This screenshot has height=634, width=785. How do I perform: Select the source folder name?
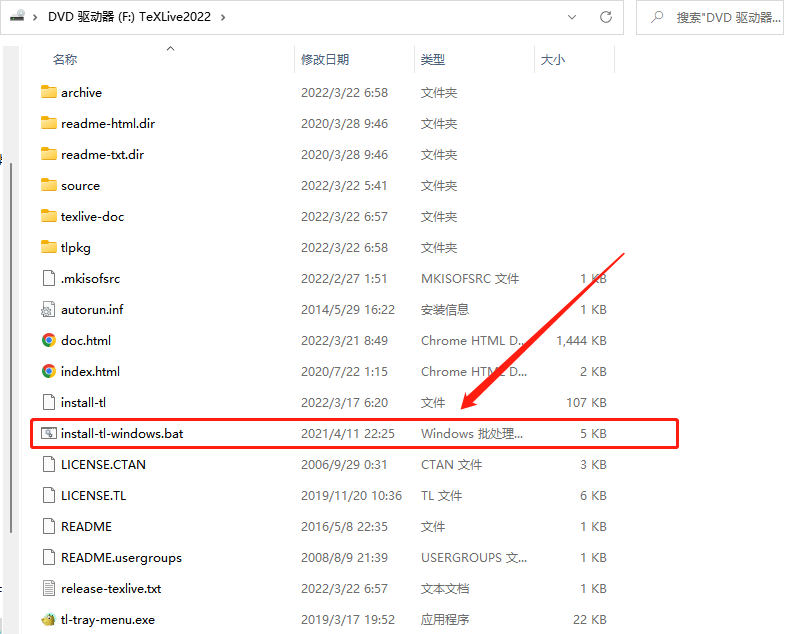[80, 186]
